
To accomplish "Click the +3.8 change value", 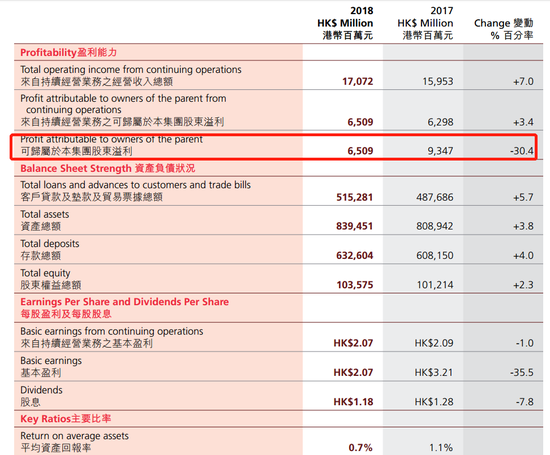I will tap(523, 226).
